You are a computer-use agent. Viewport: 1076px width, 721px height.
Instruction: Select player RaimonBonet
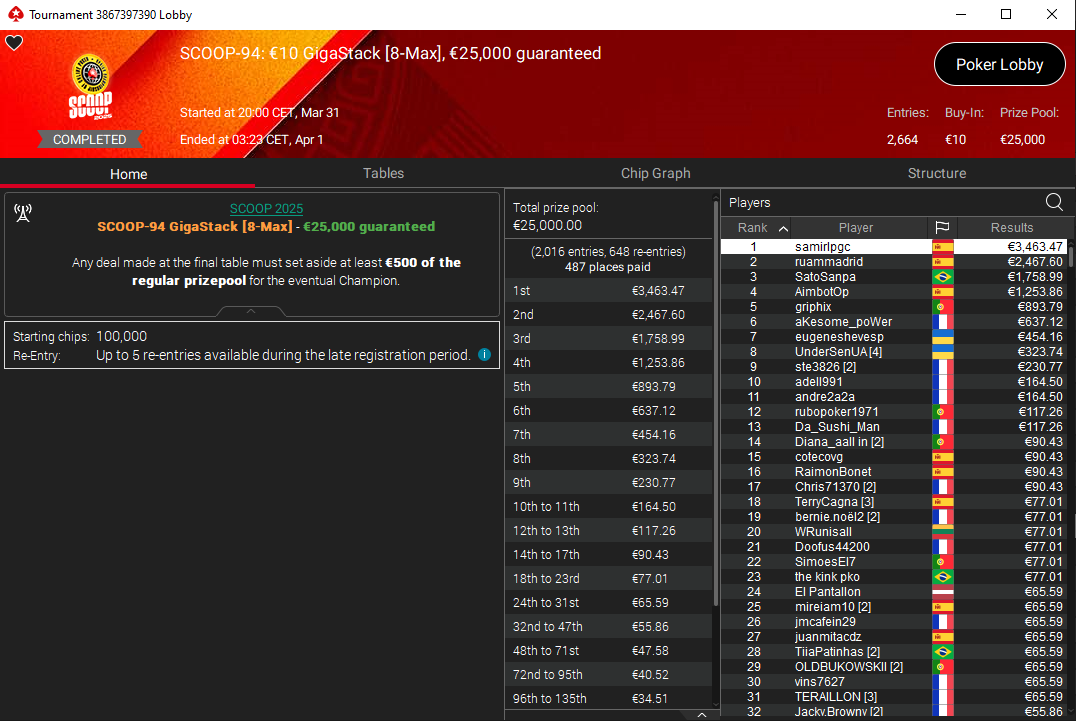(x=893, y=472)
